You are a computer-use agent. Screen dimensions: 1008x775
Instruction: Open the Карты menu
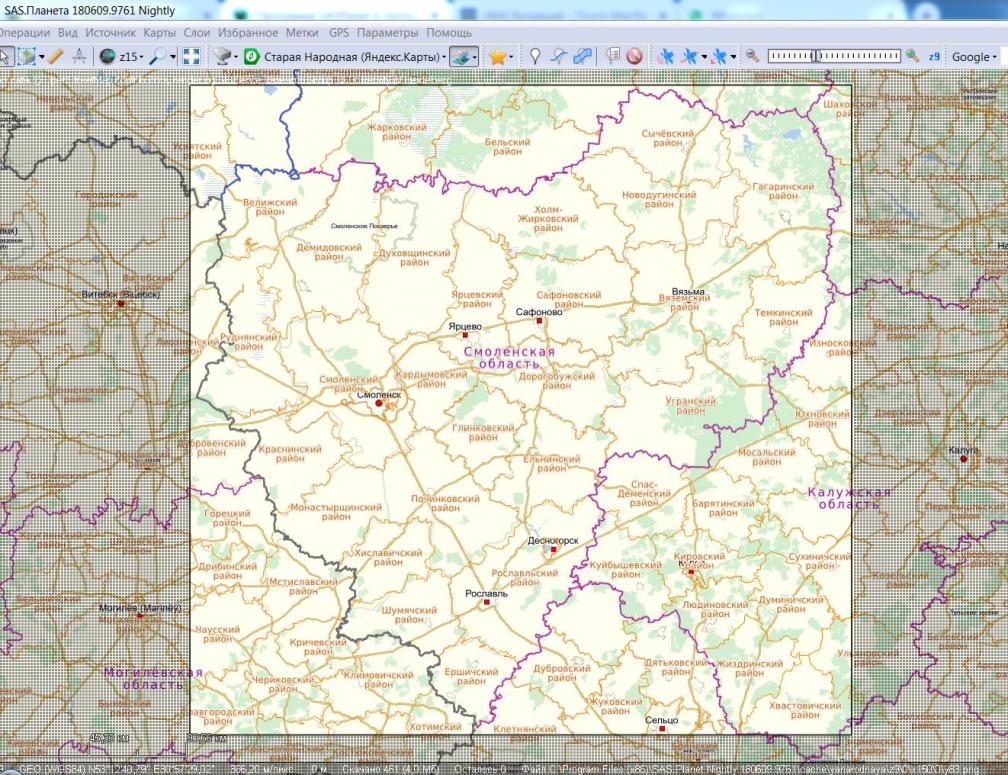pos(159,33)
